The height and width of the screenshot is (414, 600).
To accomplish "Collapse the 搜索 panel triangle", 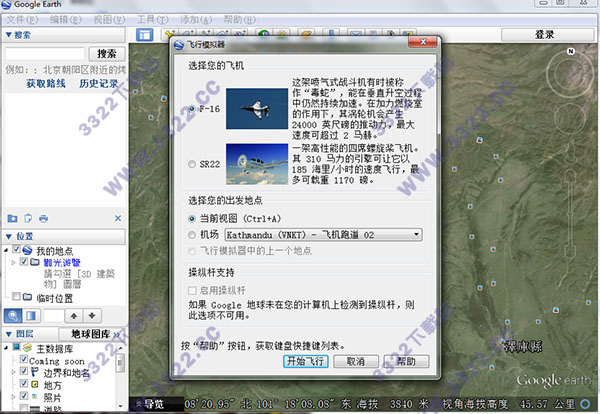I will coord(8,35).
